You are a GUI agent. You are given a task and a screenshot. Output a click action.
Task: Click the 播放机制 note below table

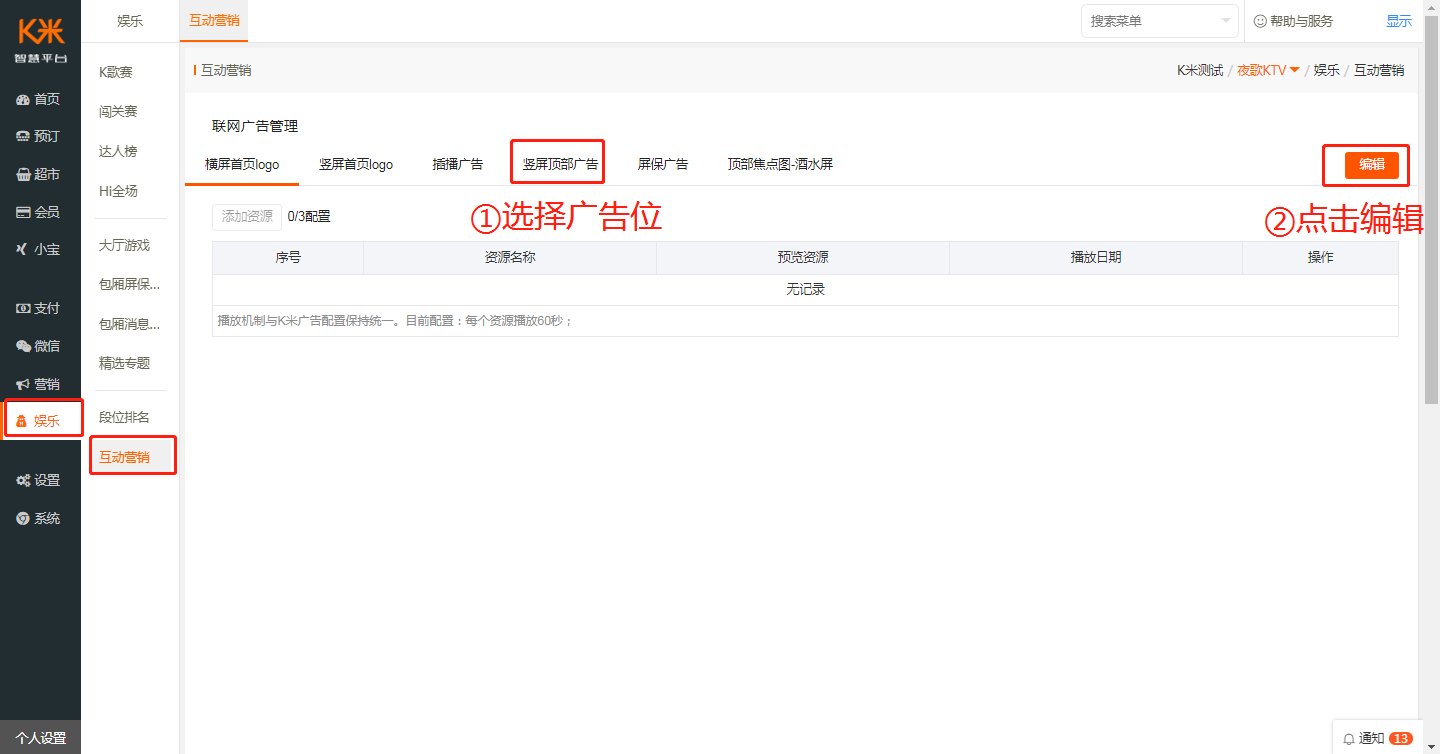coord(395,321)
